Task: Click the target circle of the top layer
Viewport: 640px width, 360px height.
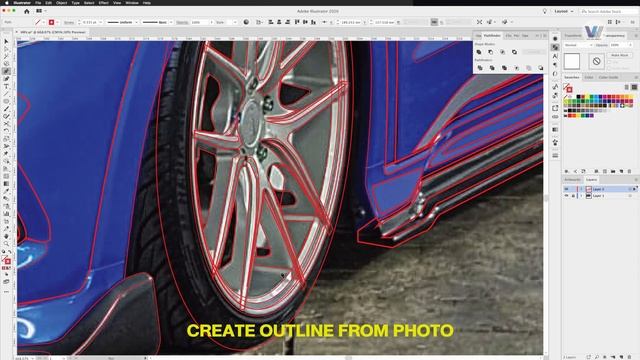Action: (x=630, y=189)
